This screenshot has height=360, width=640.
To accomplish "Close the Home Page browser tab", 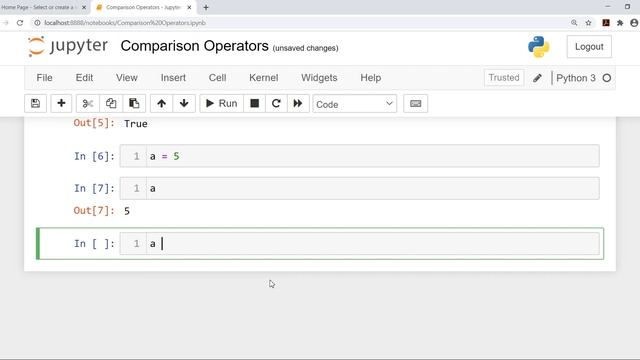I will [x=84, y=7].
